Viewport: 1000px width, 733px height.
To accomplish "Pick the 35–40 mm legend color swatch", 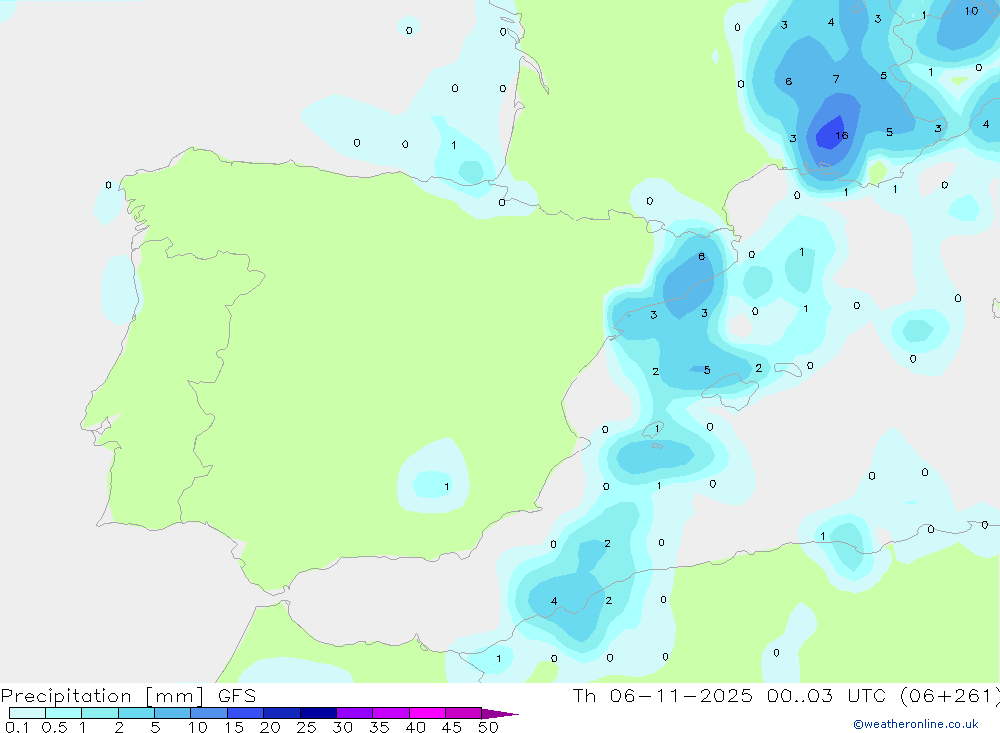I will pyautogui.click(x=391, y=713).
